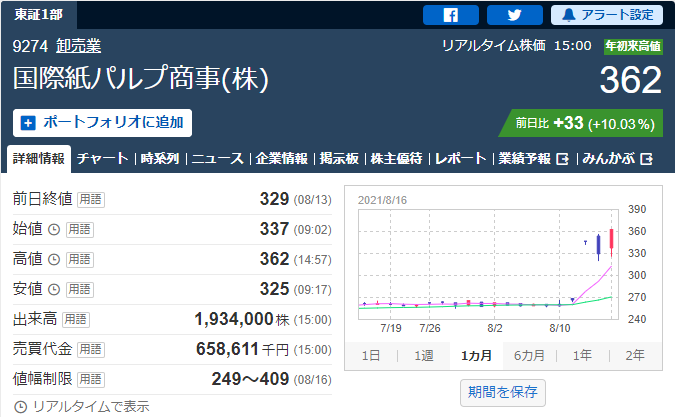The image size is (675, 417).
Task: Click the clock icon next to 高値
Action: coord(54,259)
